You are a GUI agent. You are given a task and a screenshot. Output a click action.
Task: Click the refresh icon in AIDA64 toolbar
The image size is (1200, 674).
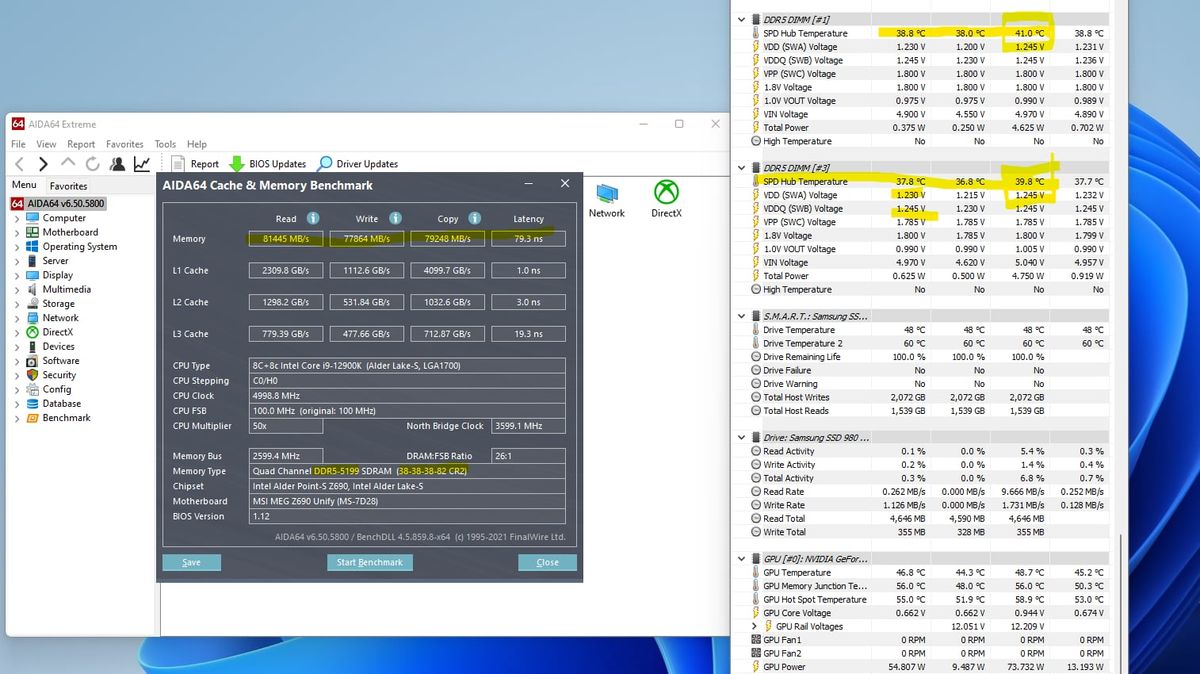click(x=92, y=163)
